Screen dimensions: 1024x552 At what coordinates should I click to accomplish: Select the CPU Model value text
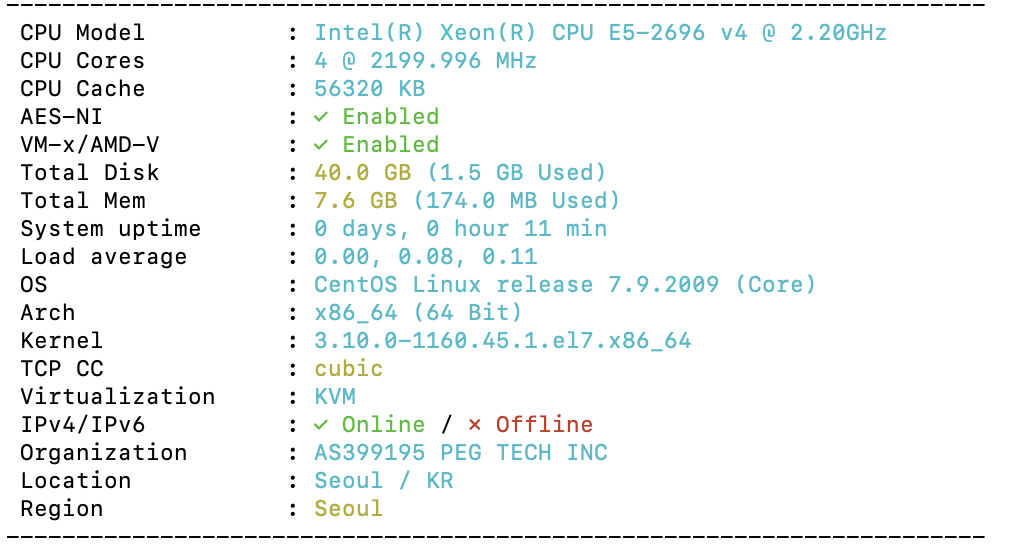tap(600, 33)
